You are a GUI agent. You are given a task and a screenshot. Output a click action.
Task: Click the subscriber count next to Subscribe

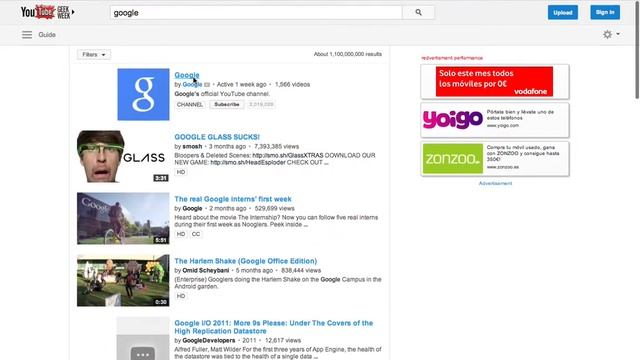click(261, 104)
